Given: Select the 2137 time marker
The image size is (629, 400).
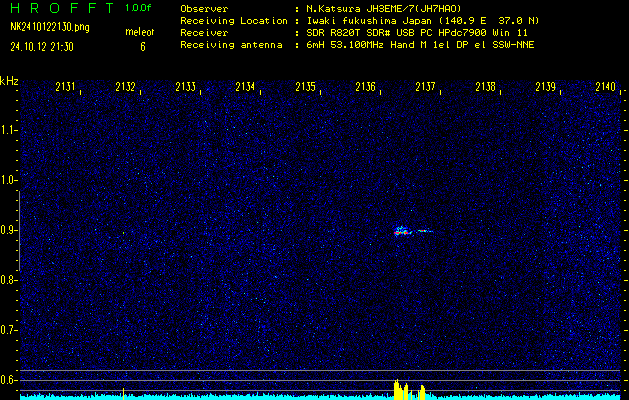Looking at the screenshot, I should pos(426,87).
